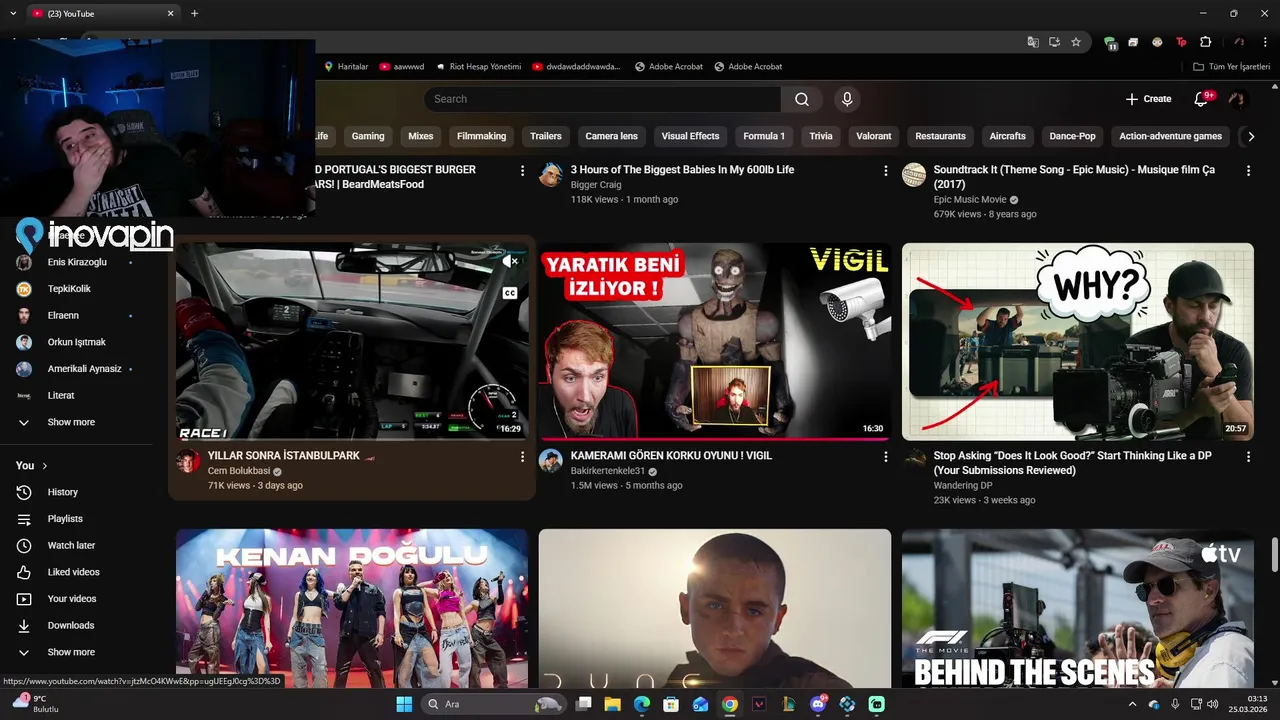Open the F1 Behind The Scenes thumbnail
Image resolution: width=1280 pixels, height=720 pixels.
pyautogui.click(x=1078, y=608)
